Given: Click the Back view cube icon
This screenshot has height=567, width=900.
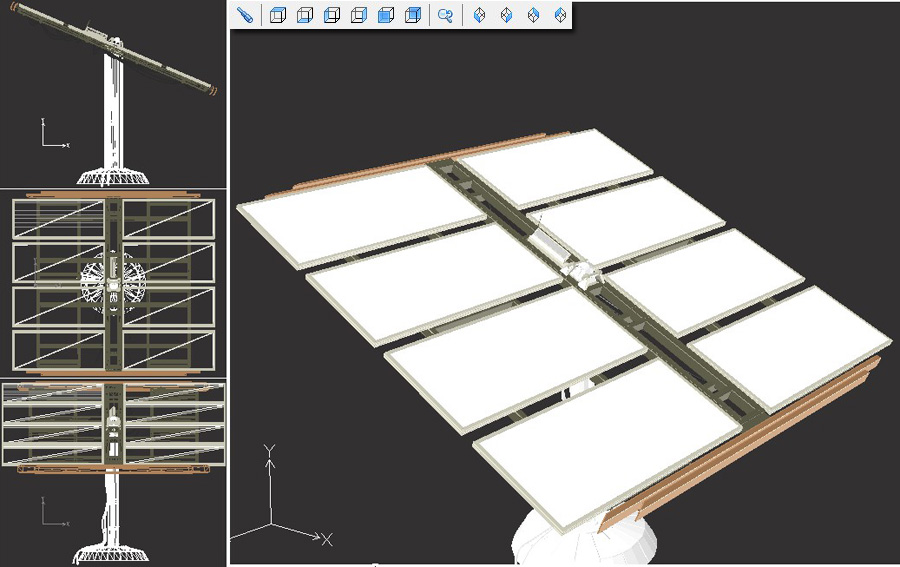Looking at the screenshot, I should click(x=413, y=15).
